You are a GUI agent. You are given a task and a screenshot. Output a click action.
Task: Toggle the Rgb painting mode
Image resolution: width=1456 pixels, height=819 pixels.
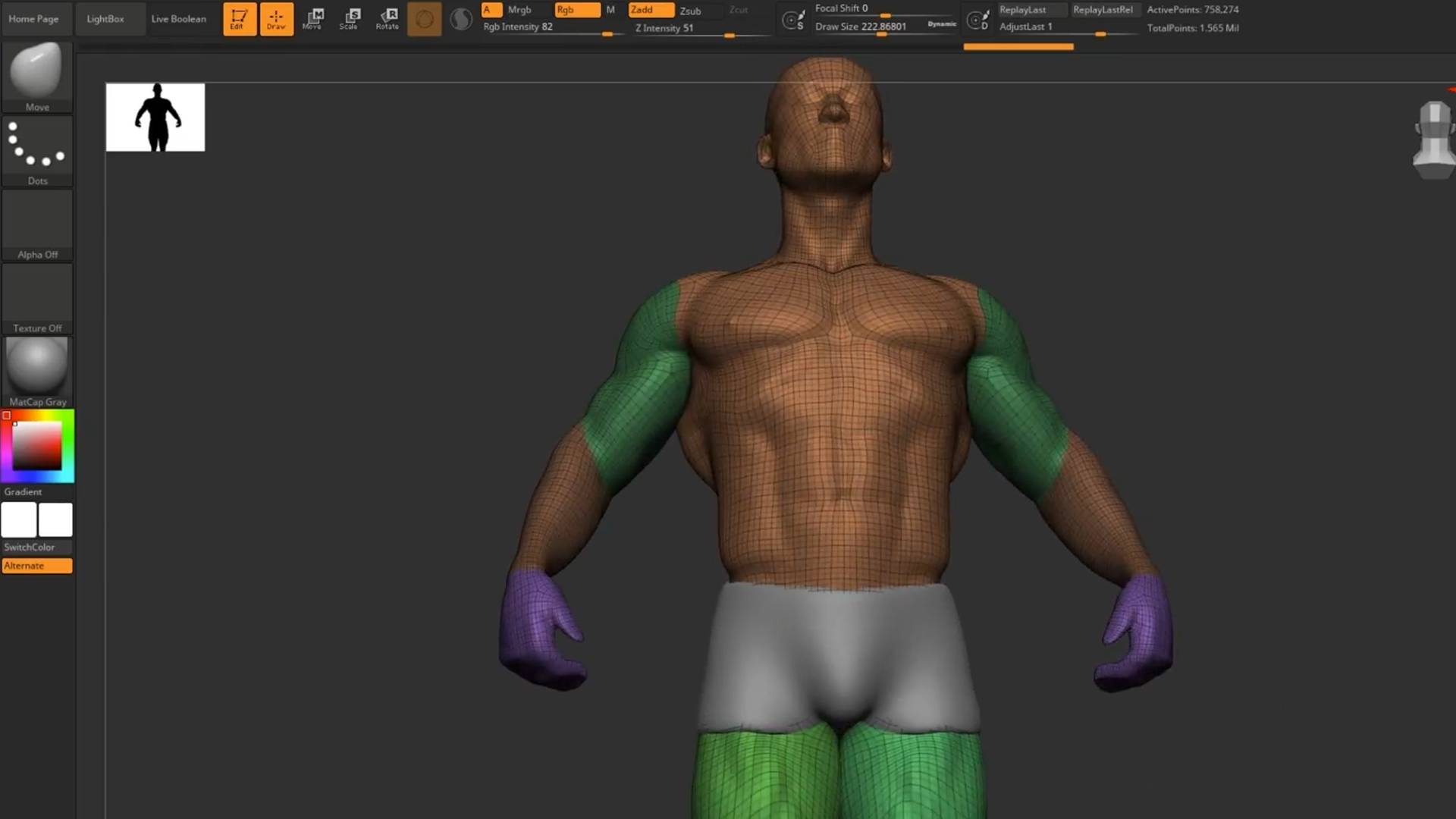(x=576, y=10)
